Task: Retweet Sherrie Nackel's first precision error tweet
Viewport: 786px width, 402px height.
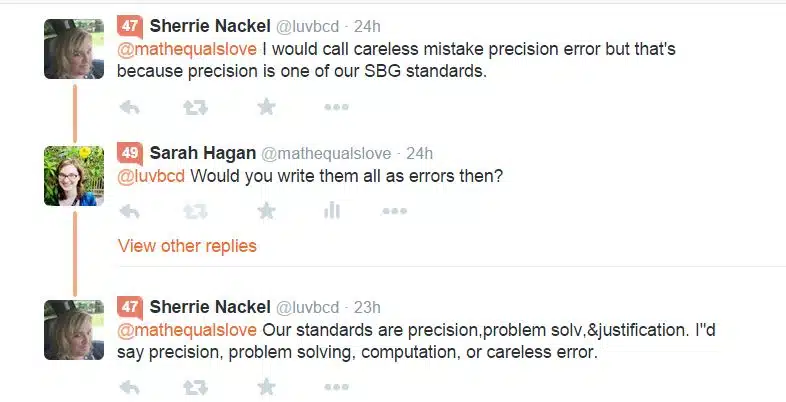Action: point(195,107)
